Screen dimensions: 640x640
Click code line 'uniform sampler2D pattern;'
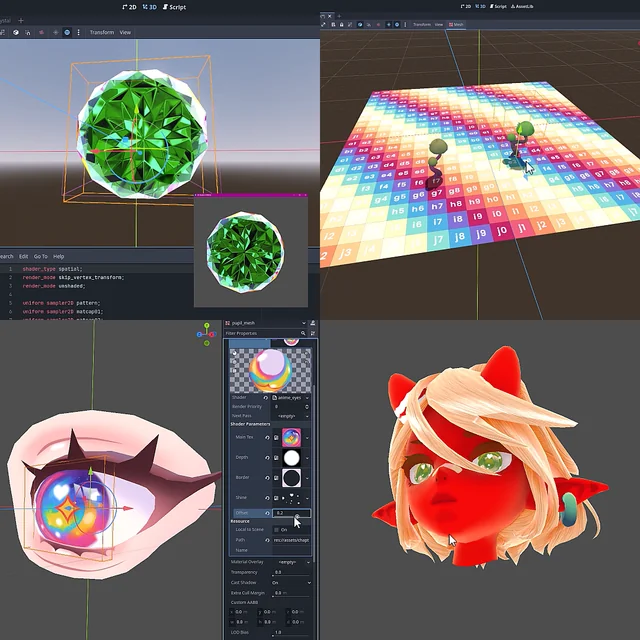point(61,303)
